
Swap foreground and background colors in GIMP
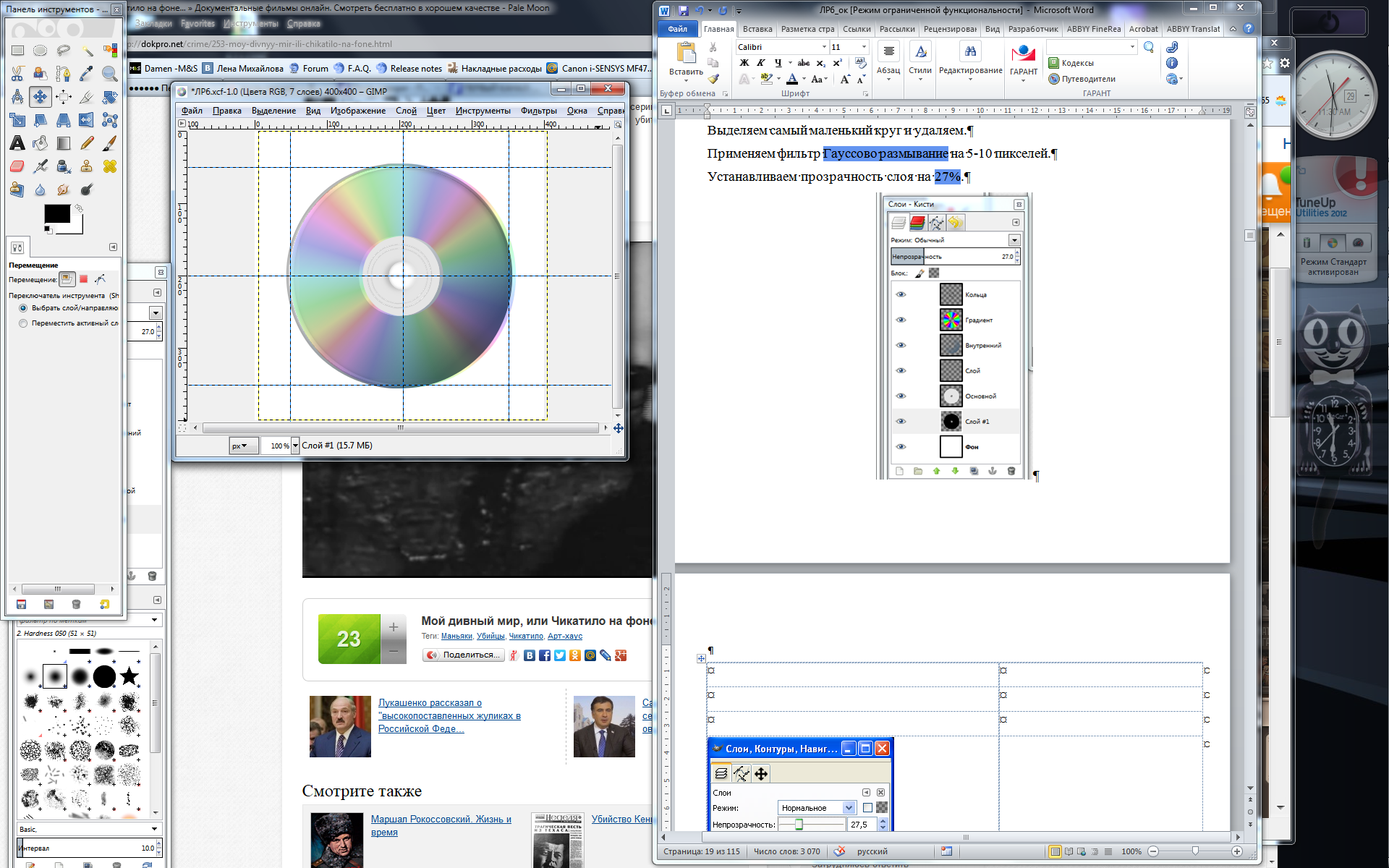[x=79, y=208]
